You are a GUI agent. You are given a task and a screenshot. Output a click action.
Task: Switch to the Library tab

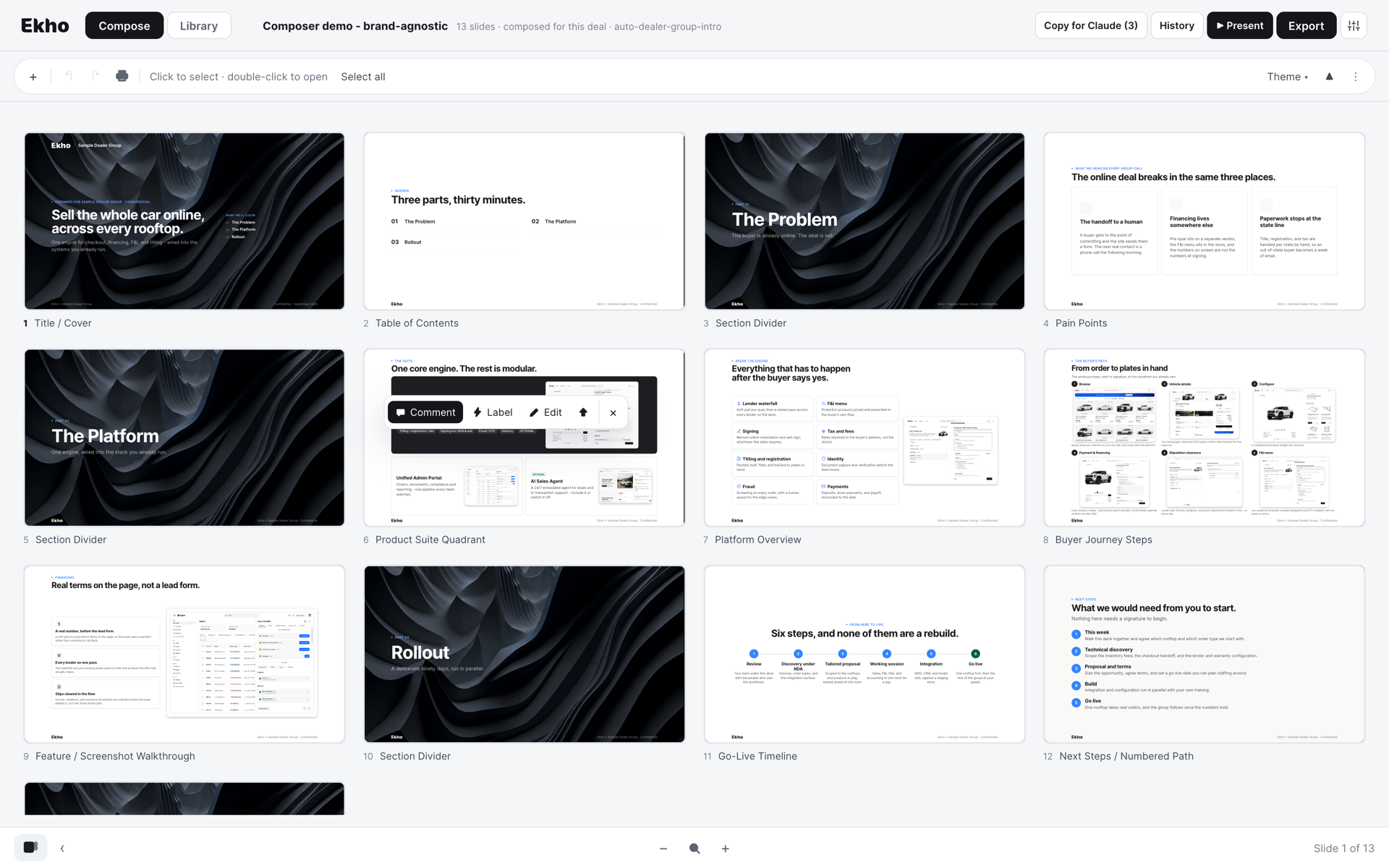coord(199,26)
